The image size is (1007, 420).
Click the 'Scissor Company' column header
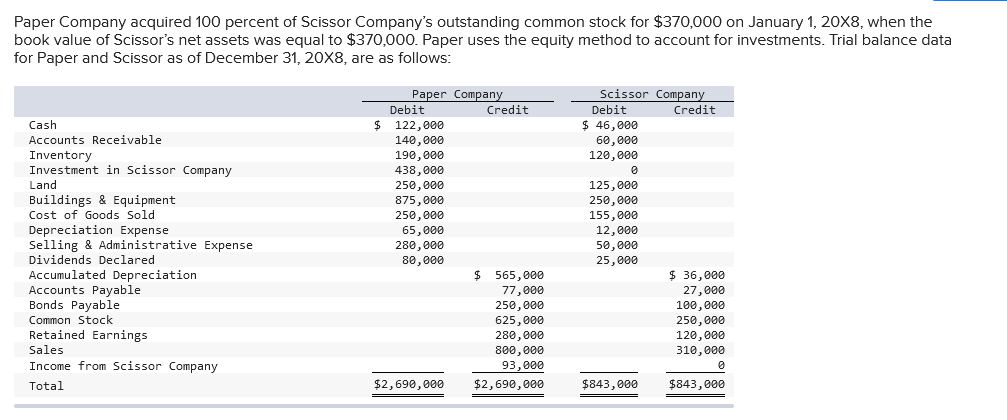tap(652, 94)
